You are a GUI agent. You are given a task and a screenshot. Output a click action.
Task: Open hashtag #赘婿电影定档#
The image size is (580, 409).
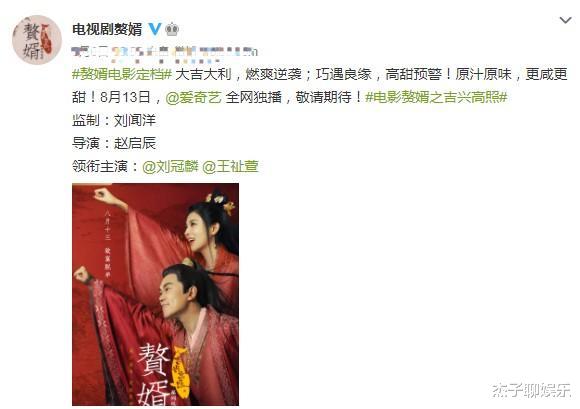coord(122,74)
